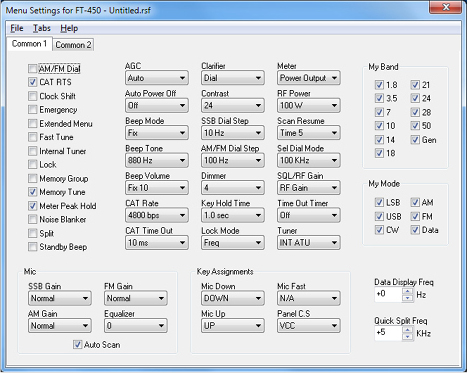Screen dimensions: 467x373
Task: Open CAT Rate dropdown
Action: point(157,215)
